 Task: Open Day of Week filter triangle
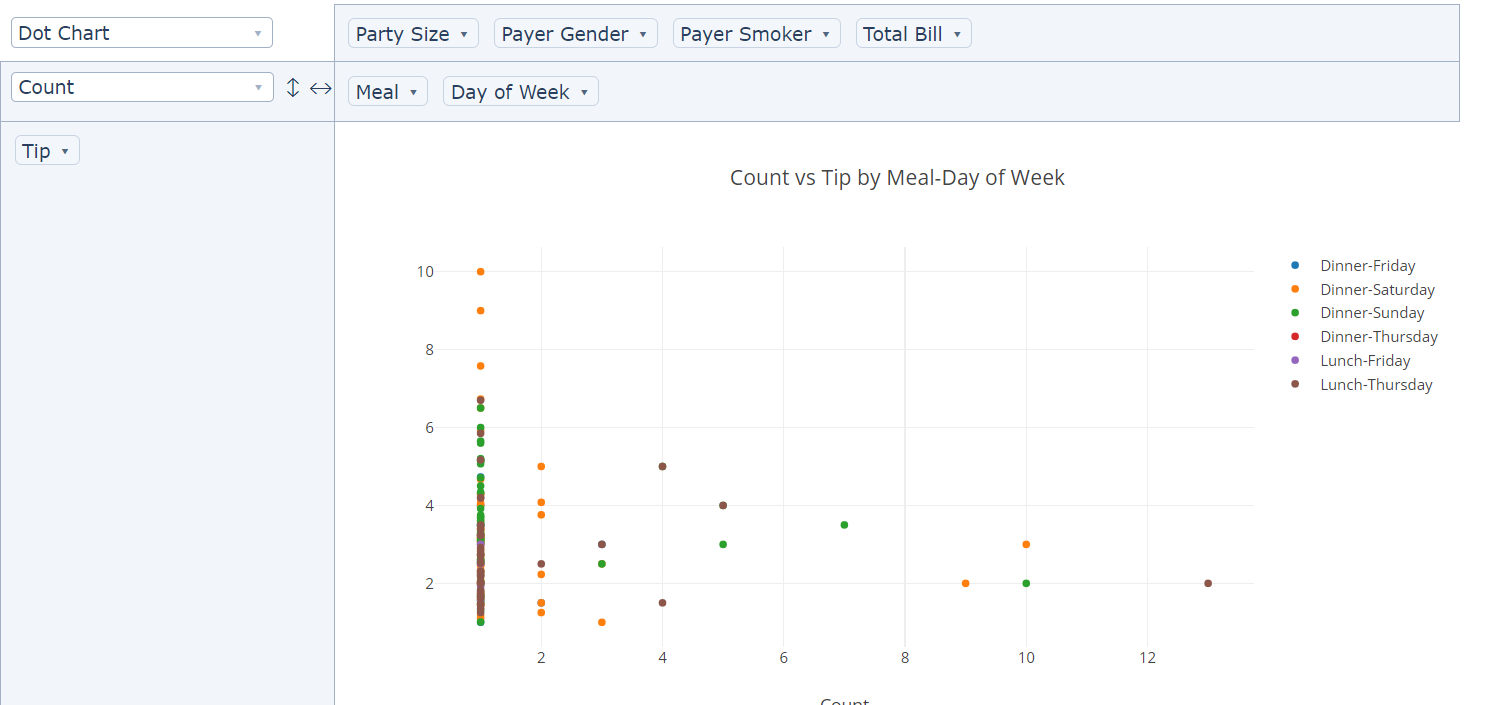tap(583, 92)
